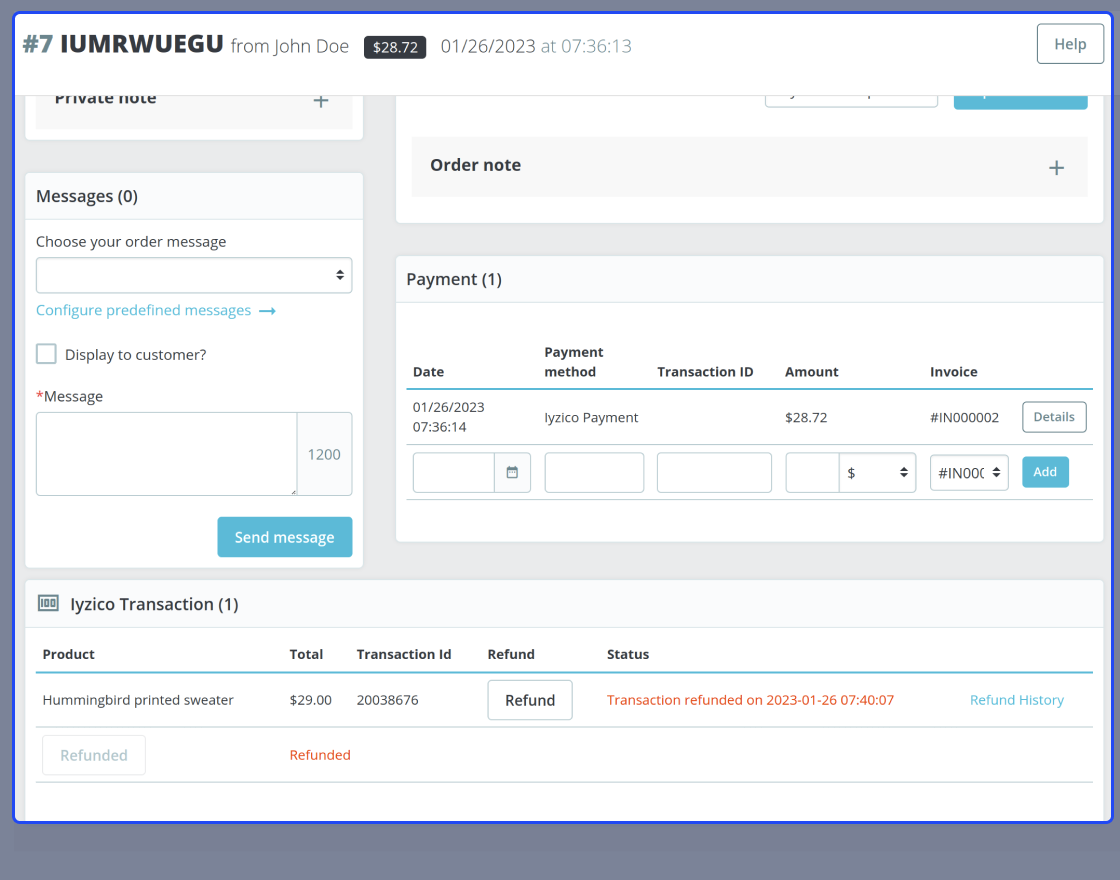Click the $28.72 order total badge
This screenshot has height=880, width=1120.
[x=395, y=47]
